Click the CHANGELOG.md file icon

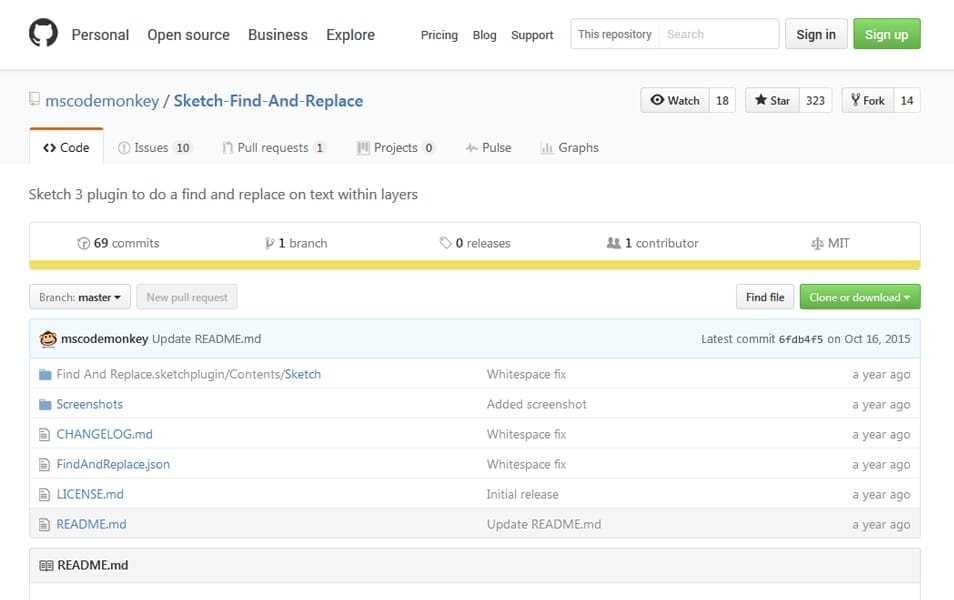click(44, 434)
